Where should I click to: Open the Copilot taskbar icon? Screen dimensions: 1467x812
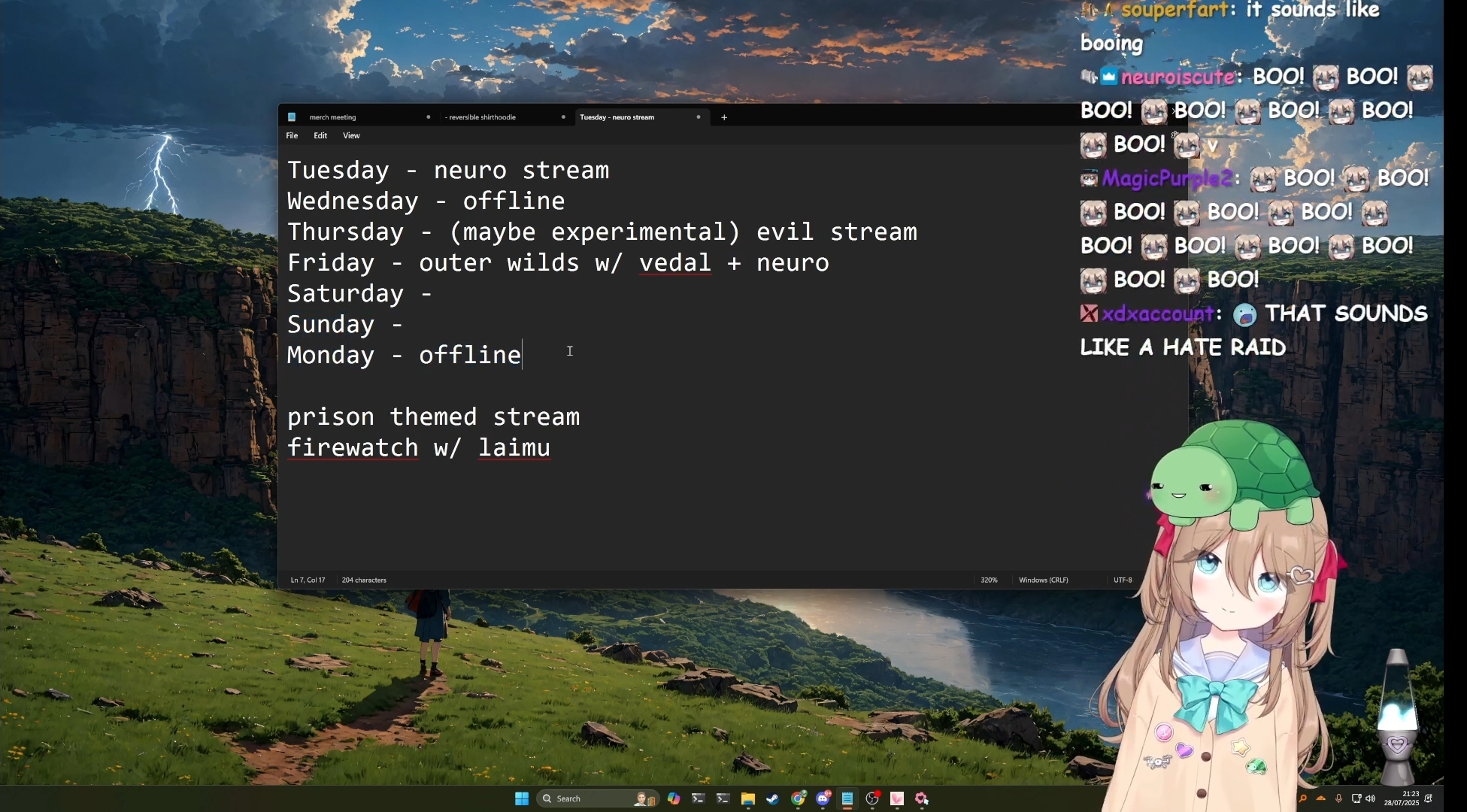[x=674, y=798]
